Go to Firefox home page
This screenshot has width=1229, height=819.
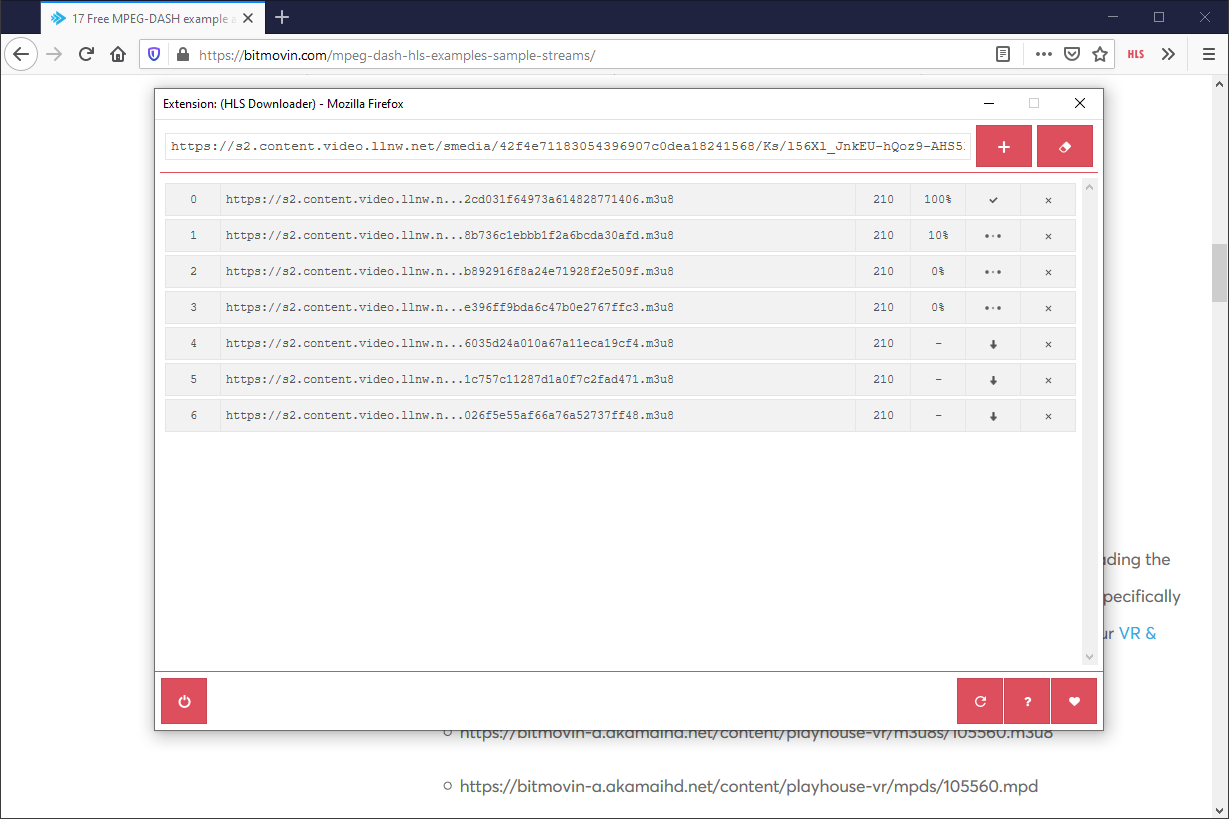coord(118,55)
